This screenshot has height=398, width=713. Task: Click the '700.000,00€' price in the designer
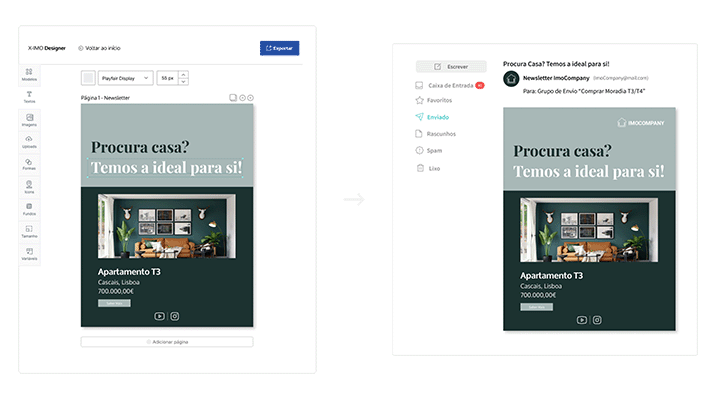click(116, 291)
